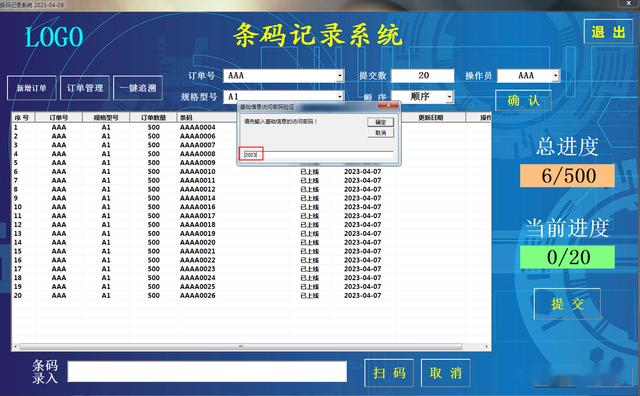Click 已上线 status in AAAA0026 row
This screenshot has width=640, height=396.
point(309,296)
